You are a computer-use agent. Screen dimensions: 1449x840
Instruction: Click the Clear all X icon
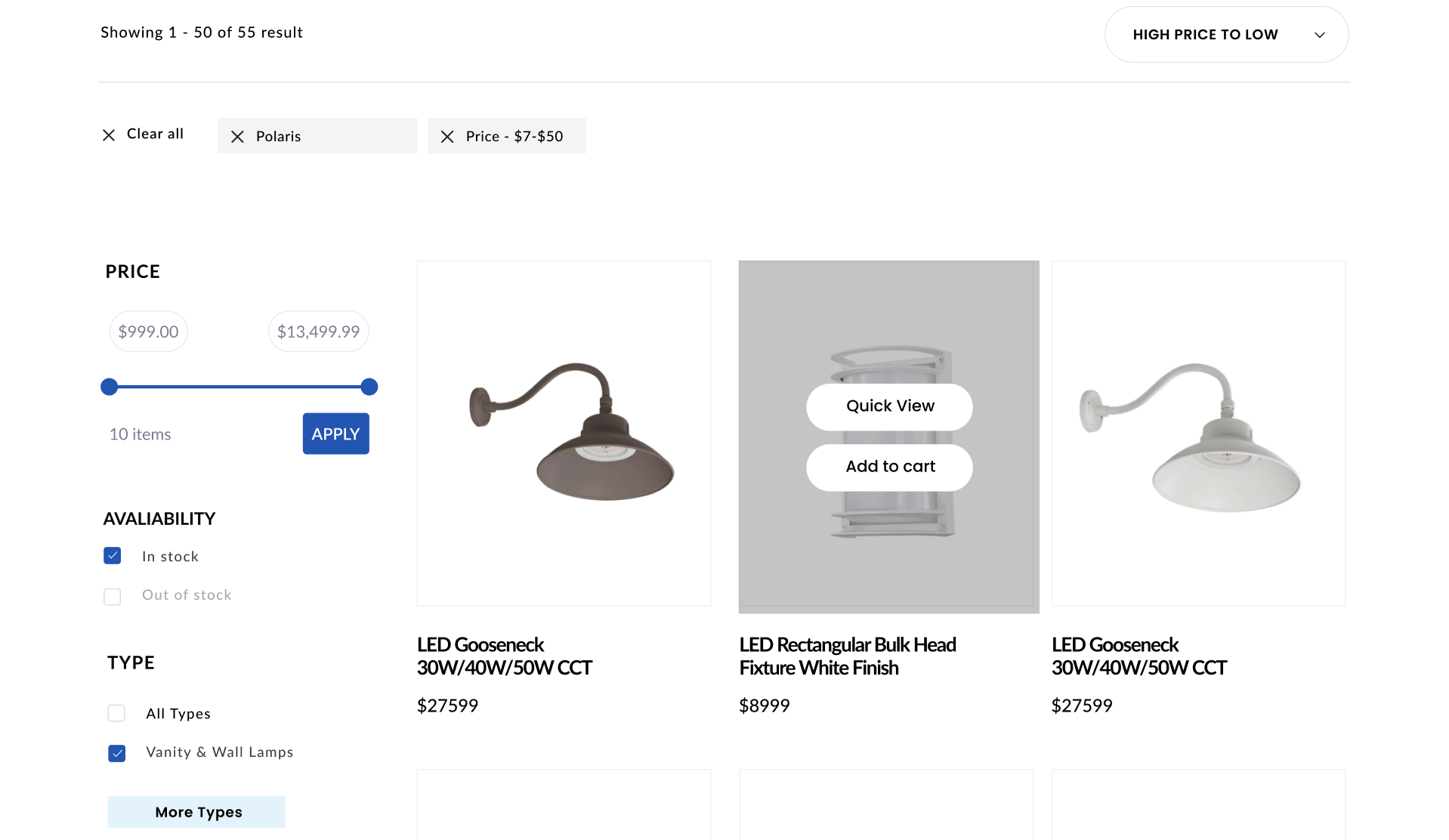tap(109, 135)
